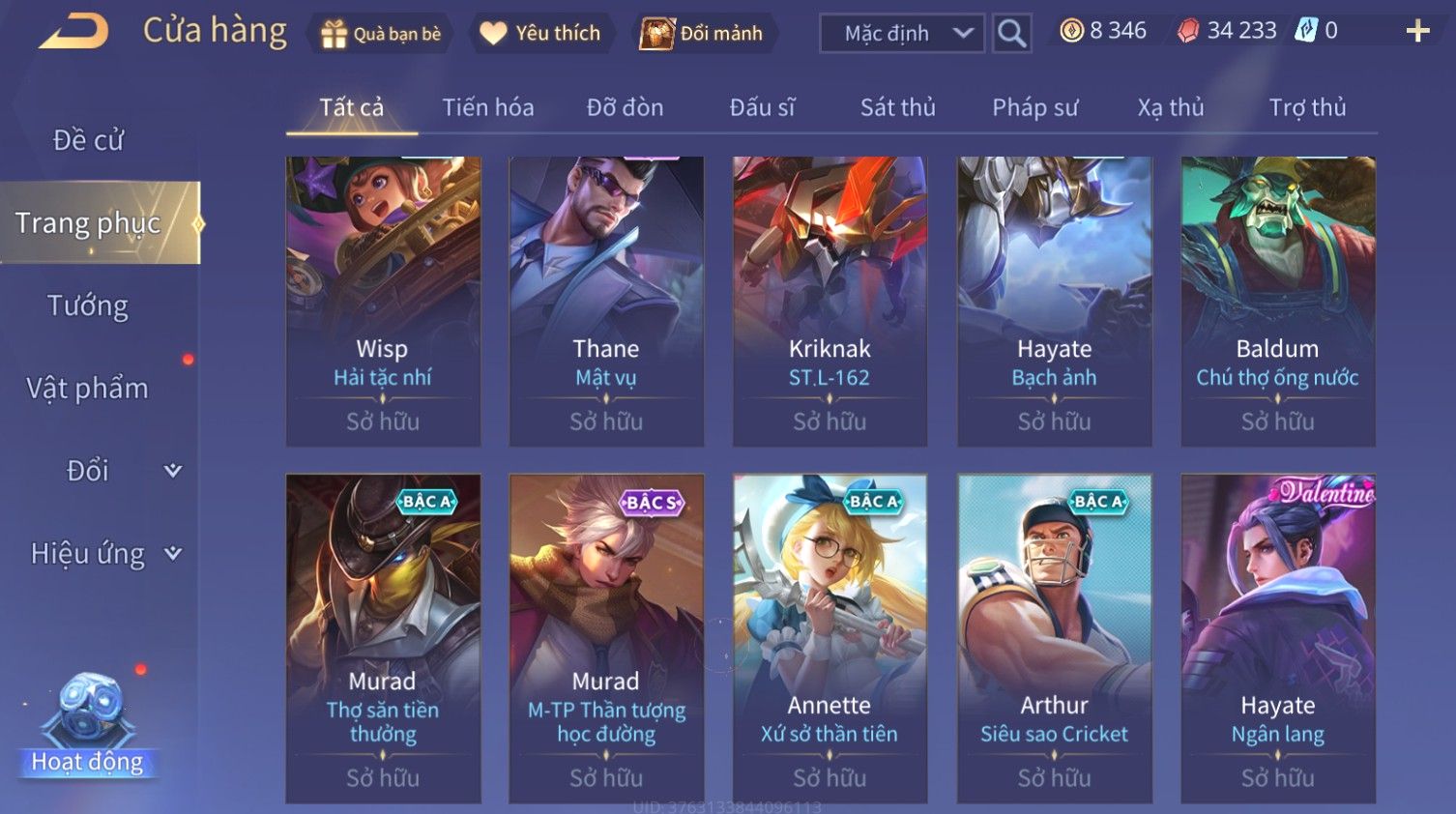Select the Wisp Hải tặc nhí skin card
The image size is (1456, 814).
click(x=383, y=302)
